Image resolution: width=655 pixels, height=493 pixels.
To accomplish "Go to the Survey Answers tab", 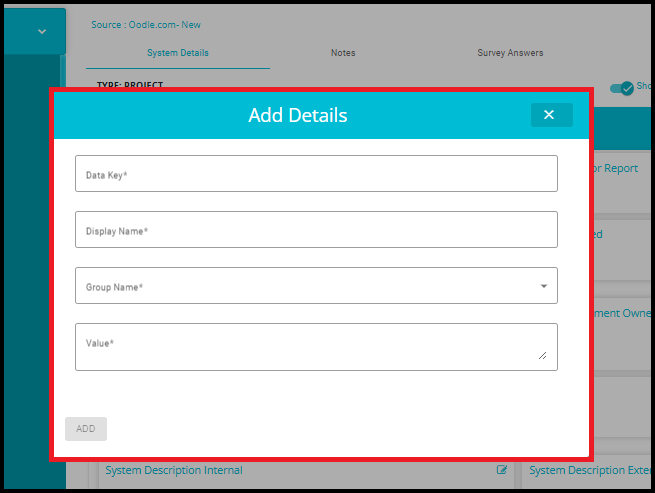I will coord(510,53).
